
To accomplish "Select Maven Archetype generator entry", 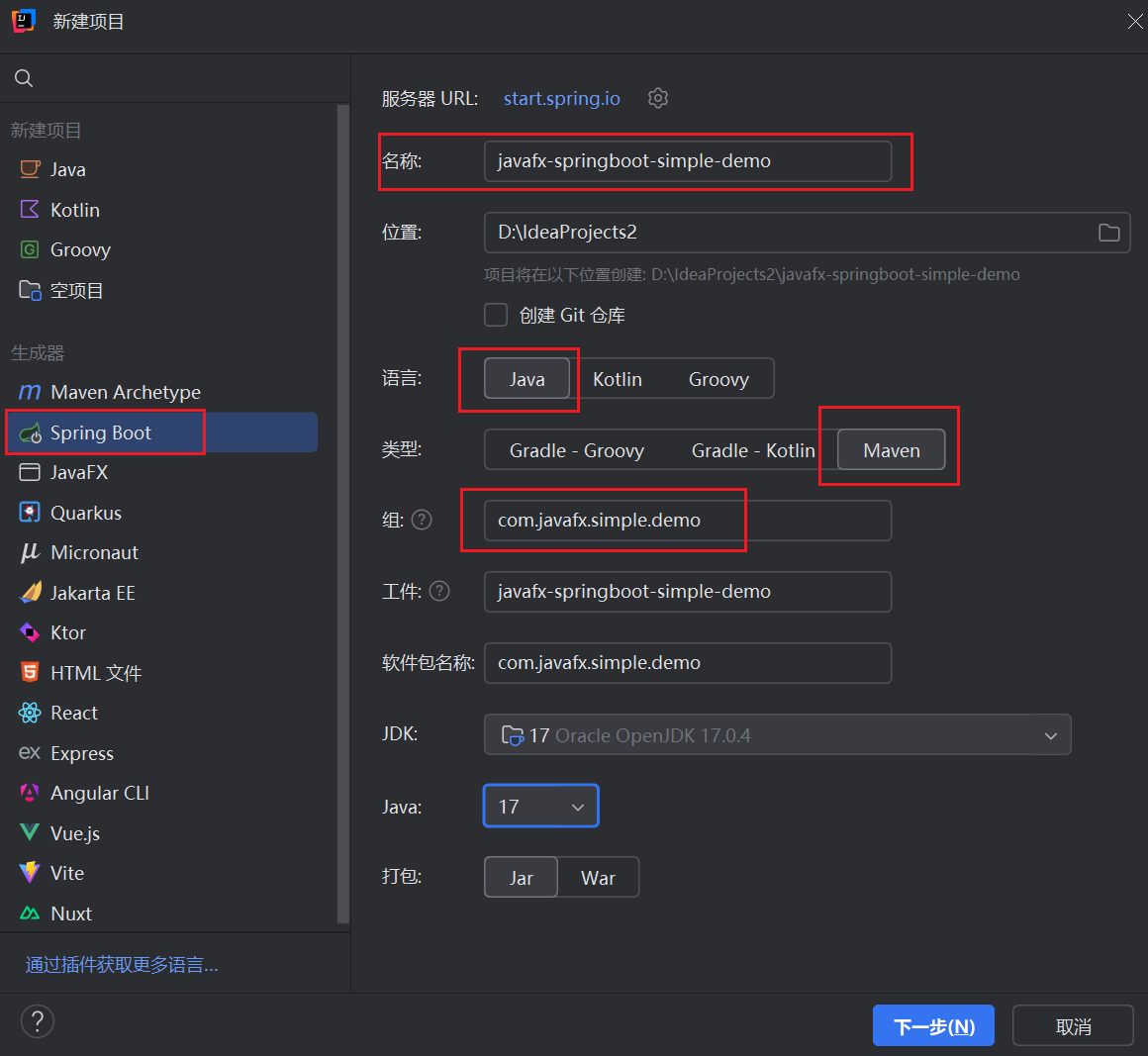I will click(120, 392).
